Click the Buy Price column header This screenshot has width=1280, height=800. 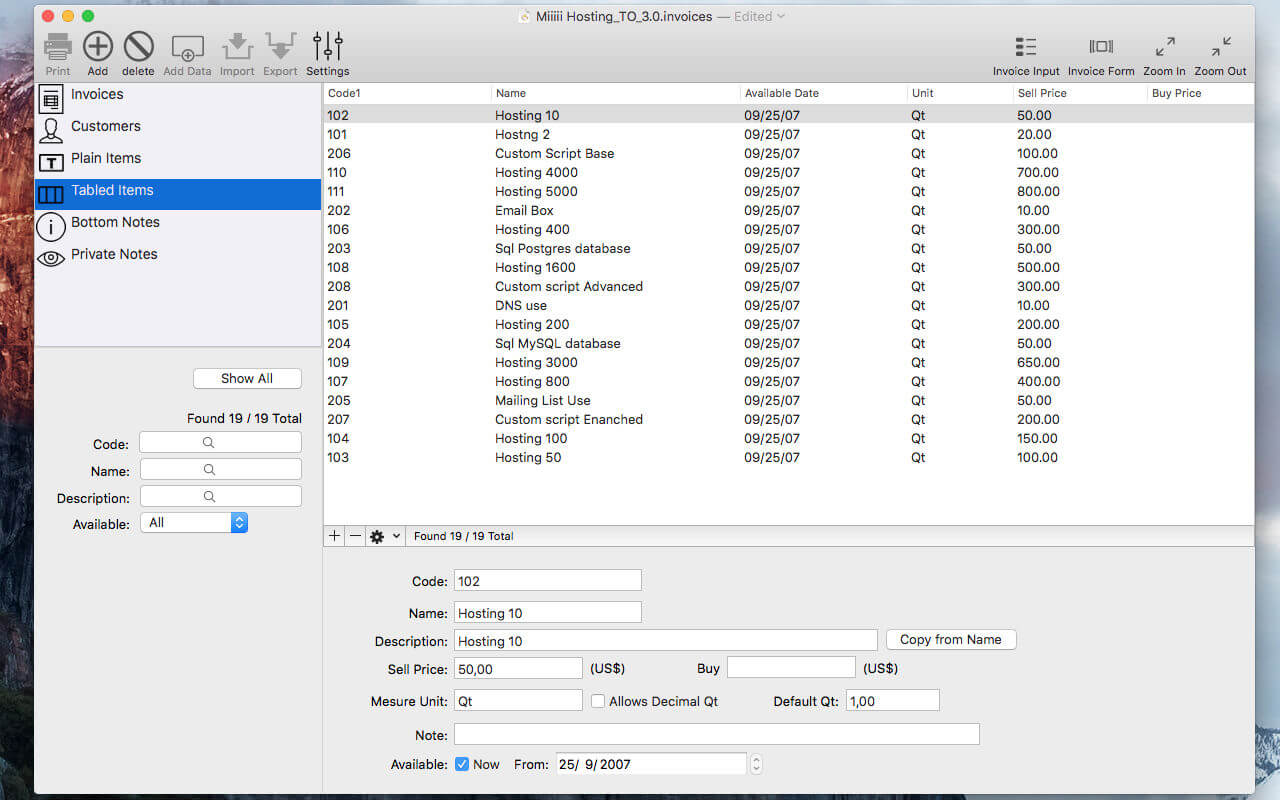click(x=1201, y=93)
